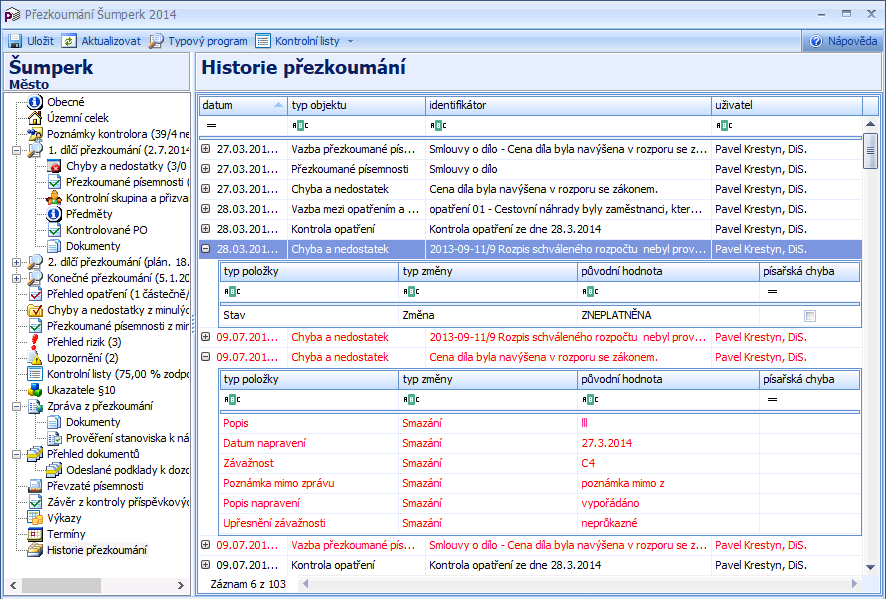This screenshot has height=599, width=886.
Task: Click the Poznámky kontrolora icon
Action: [x=35, y=134]
